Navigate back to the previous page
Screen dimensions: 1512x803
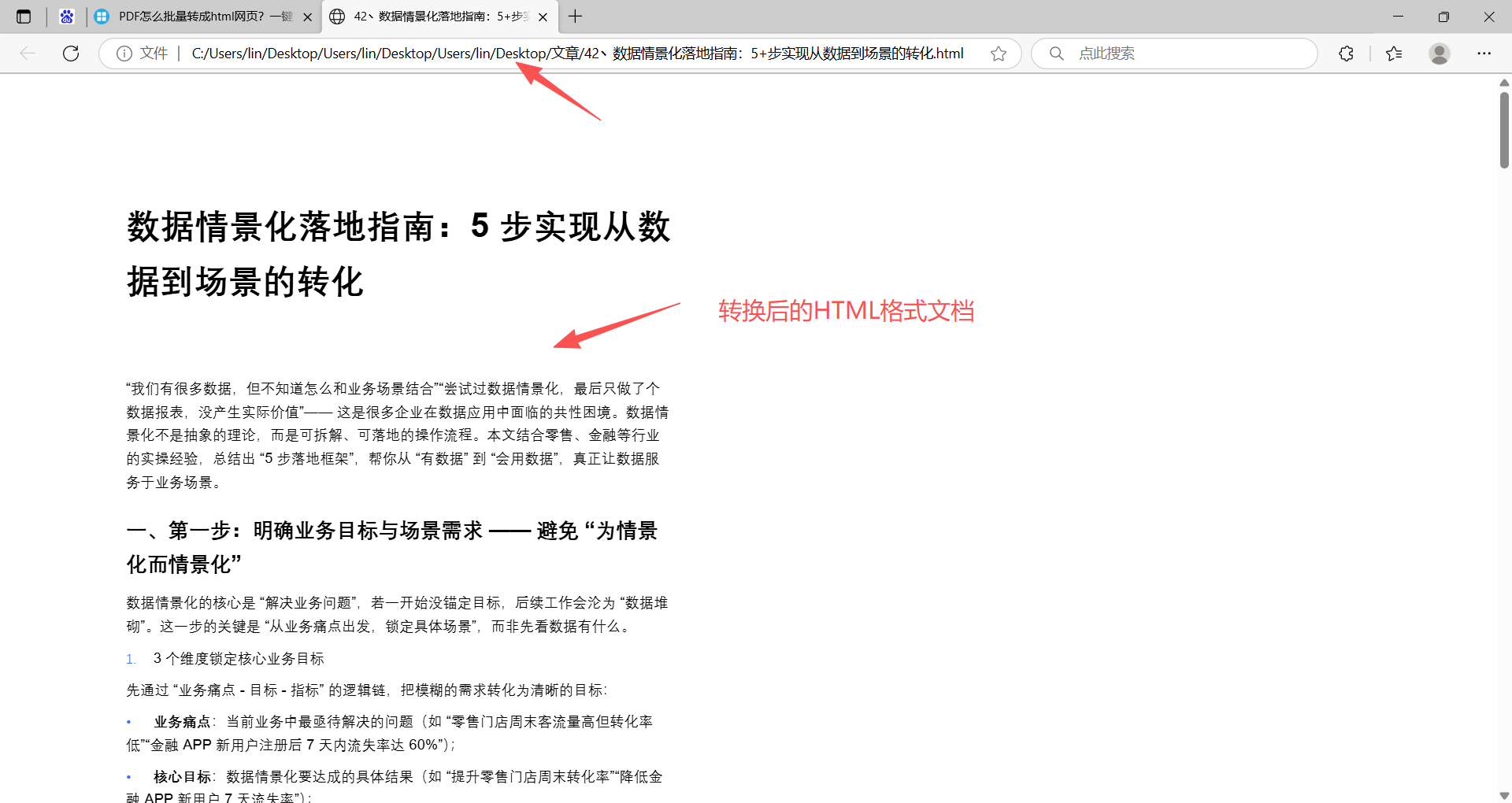pyautogui.click(x=28, y=53)
